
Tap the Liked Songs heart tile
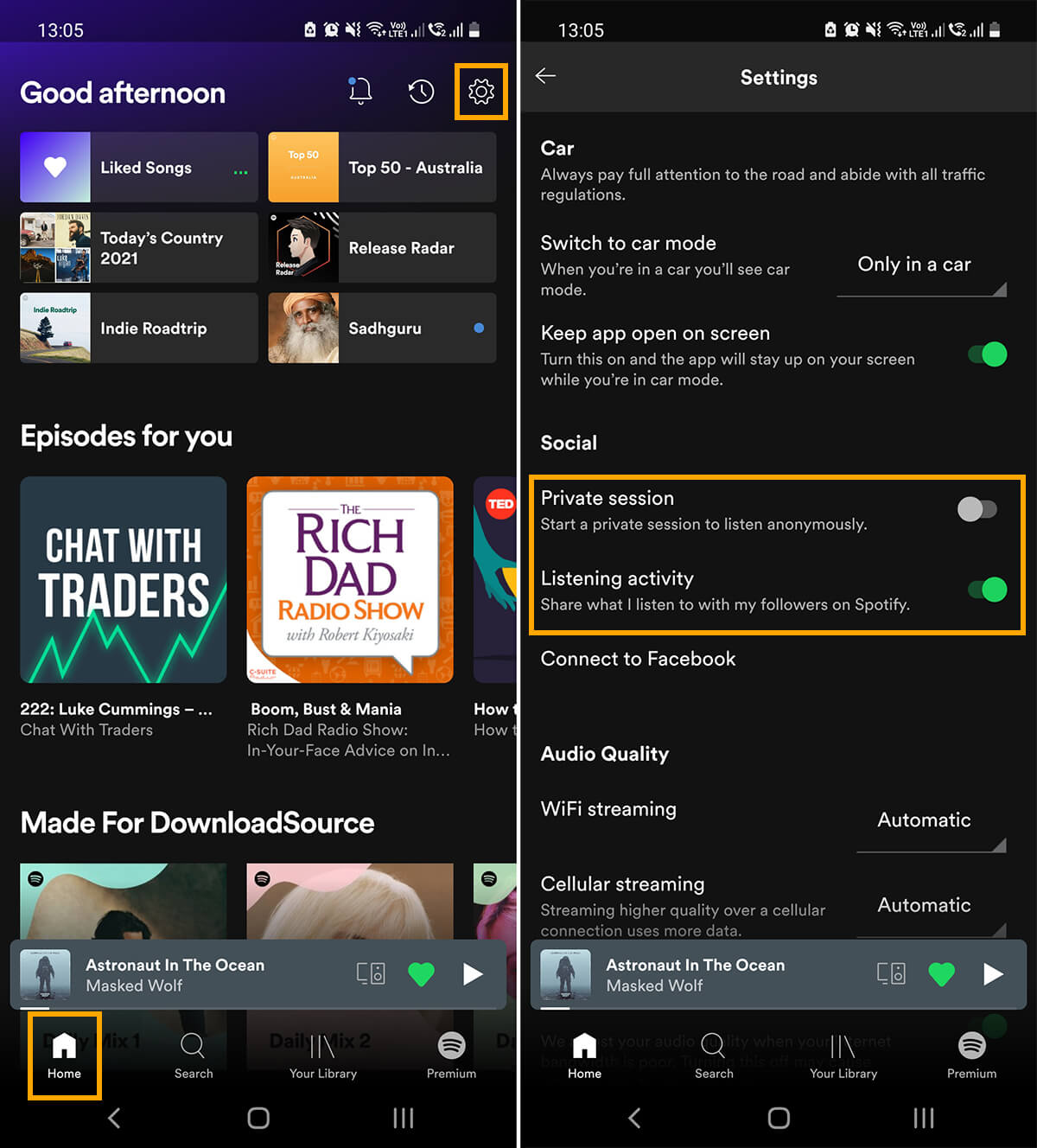point(139,167)
